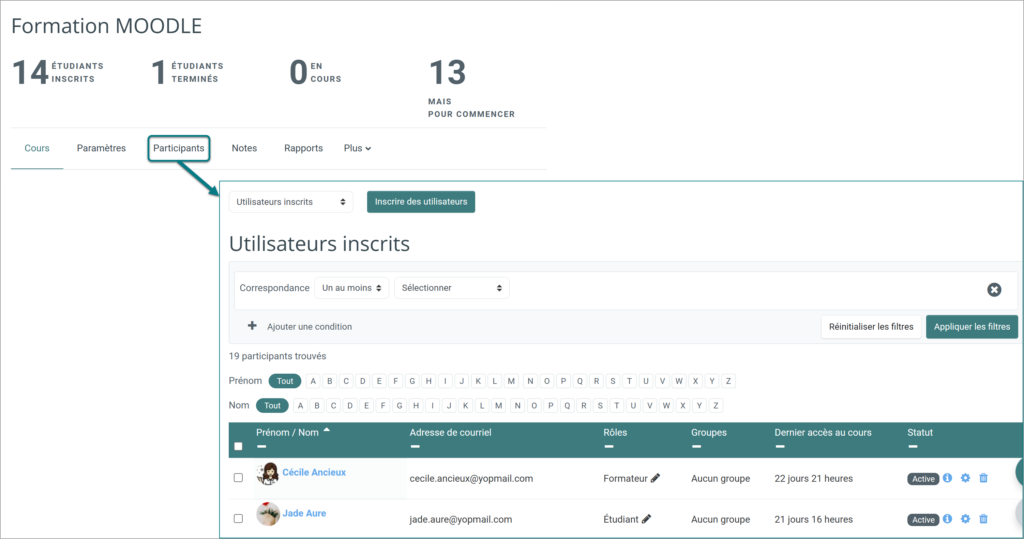Open the Participants tab
The height and width of the screenshot is (539, 1024).
pos(178,148)
